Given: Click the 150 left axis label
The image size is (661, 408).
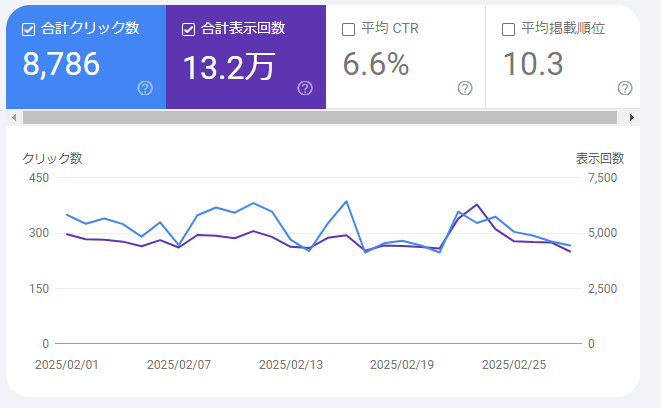Looking at the screenshot, I should 39,289.
